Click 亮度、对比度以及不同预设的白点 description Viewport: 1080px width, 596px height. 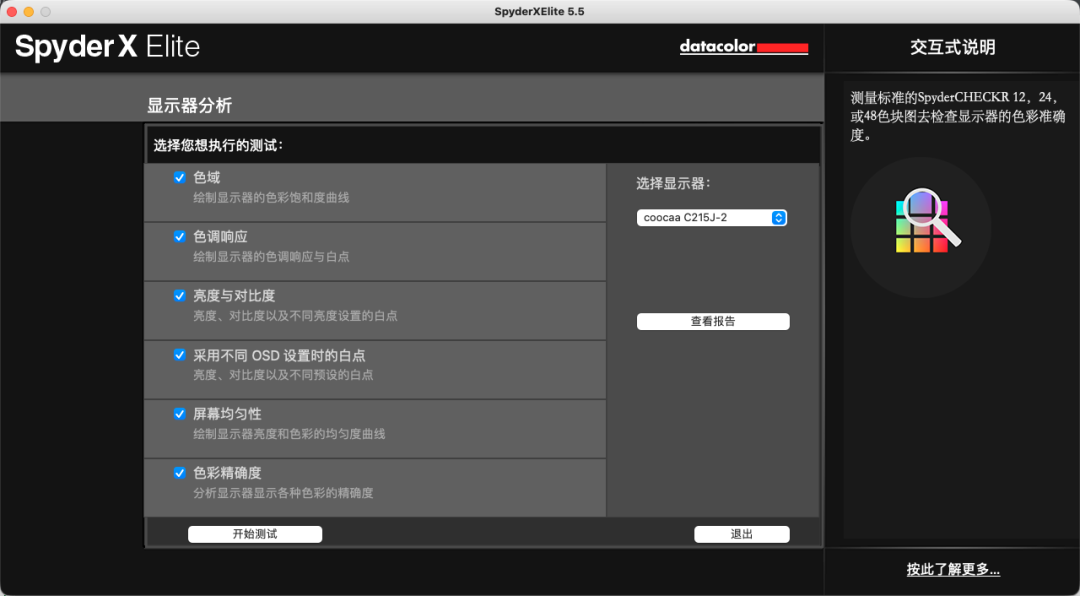click(x=283, y=376)
